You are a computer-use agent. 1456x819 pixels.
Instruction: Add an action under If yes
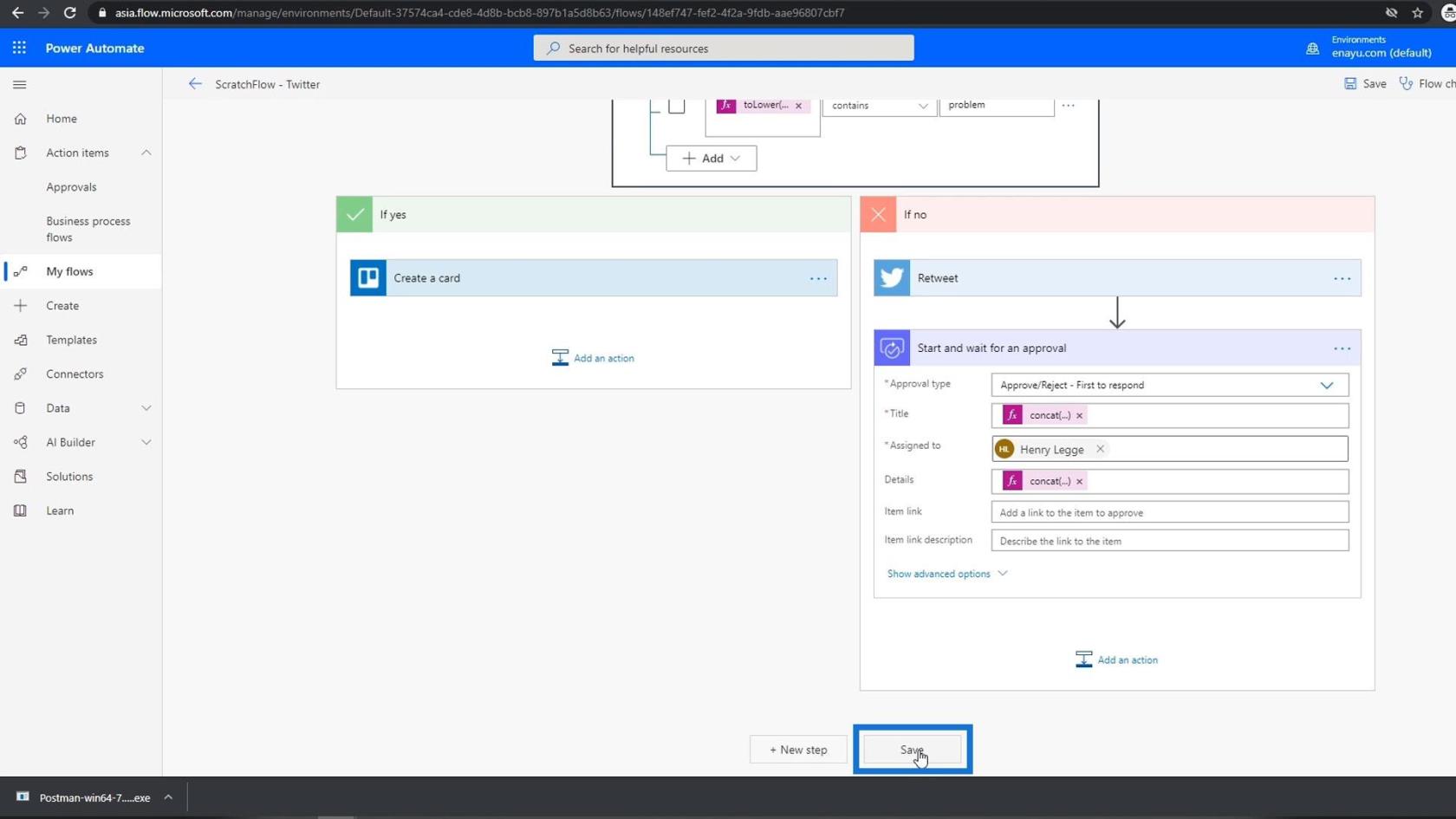[x=593, y=358]
